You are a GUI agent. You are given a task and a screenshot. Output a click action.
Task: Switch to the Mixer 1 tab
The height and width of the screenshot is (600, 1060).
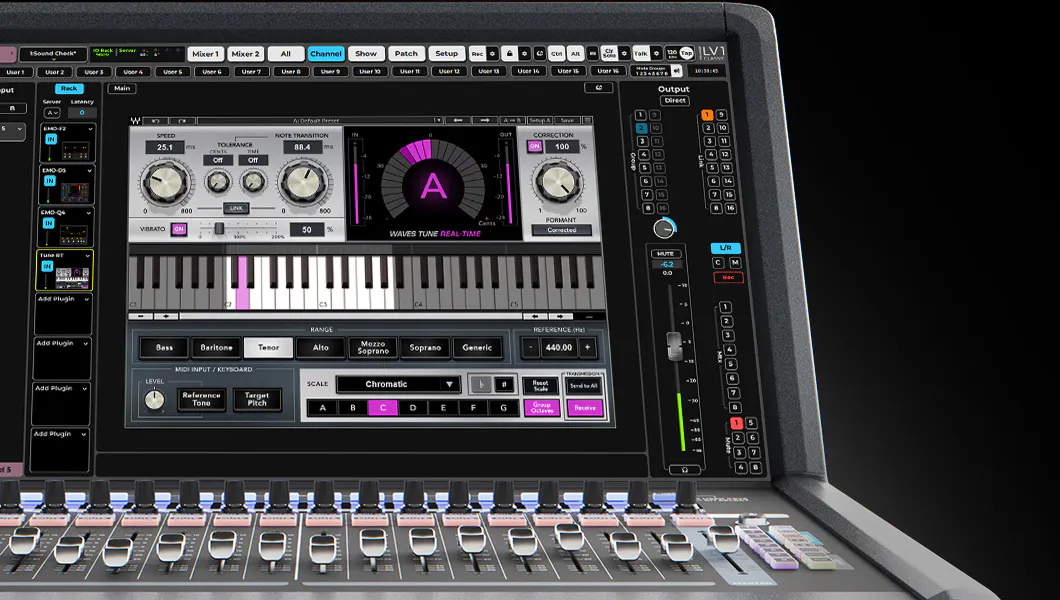[x=206, y=54]
